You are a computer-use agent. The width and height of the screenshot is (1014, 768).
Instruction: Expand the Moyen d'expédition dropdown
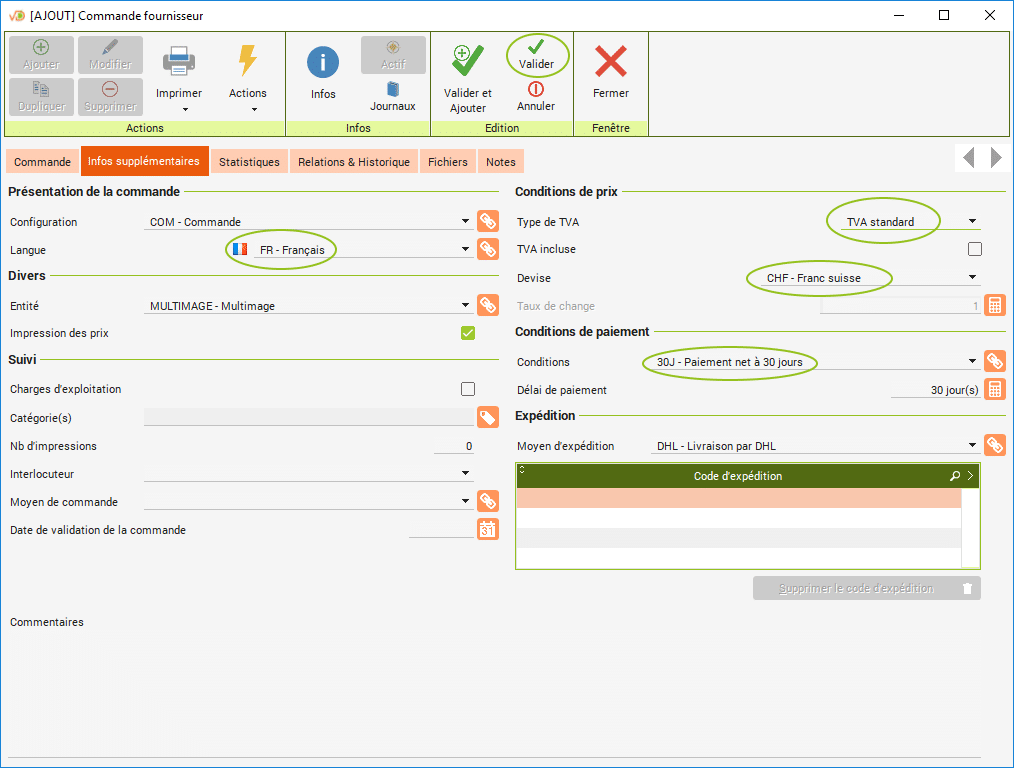click(972, 446)
